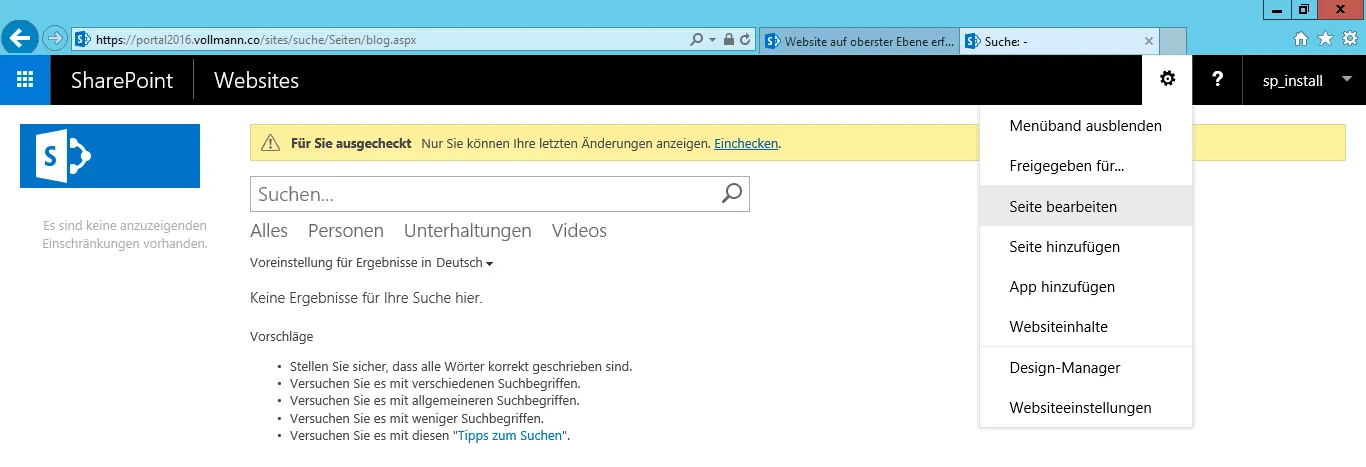Viewport: 1366px width, 467px height.
Task: Open the browser tools gear icon
Action: pos(1349,39)
